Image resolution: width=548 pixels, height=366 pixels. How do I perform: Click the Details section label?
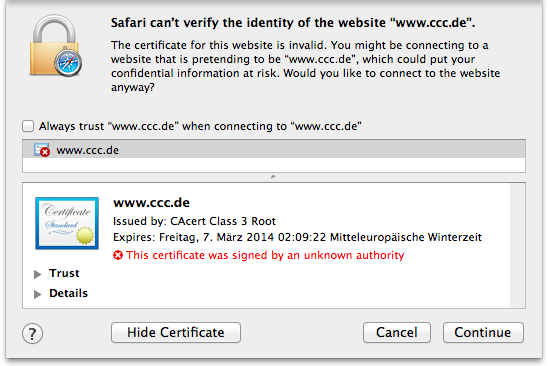click(x=68, y=293)
